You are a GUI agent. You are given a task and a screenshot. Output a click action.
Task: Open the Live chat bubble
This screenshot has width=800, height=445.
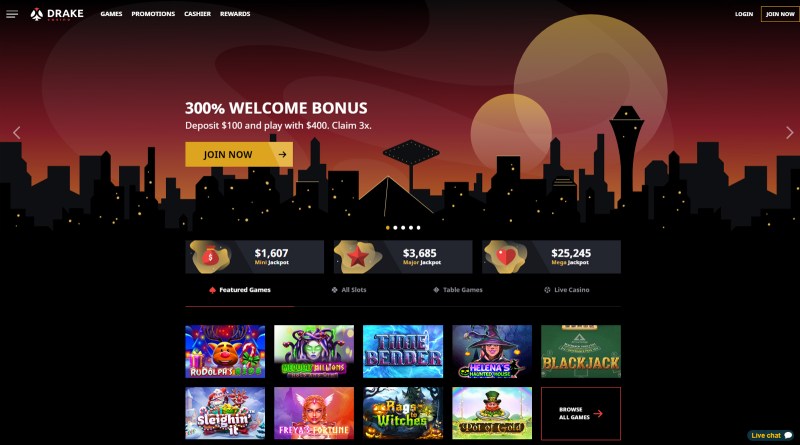[771, 435]
